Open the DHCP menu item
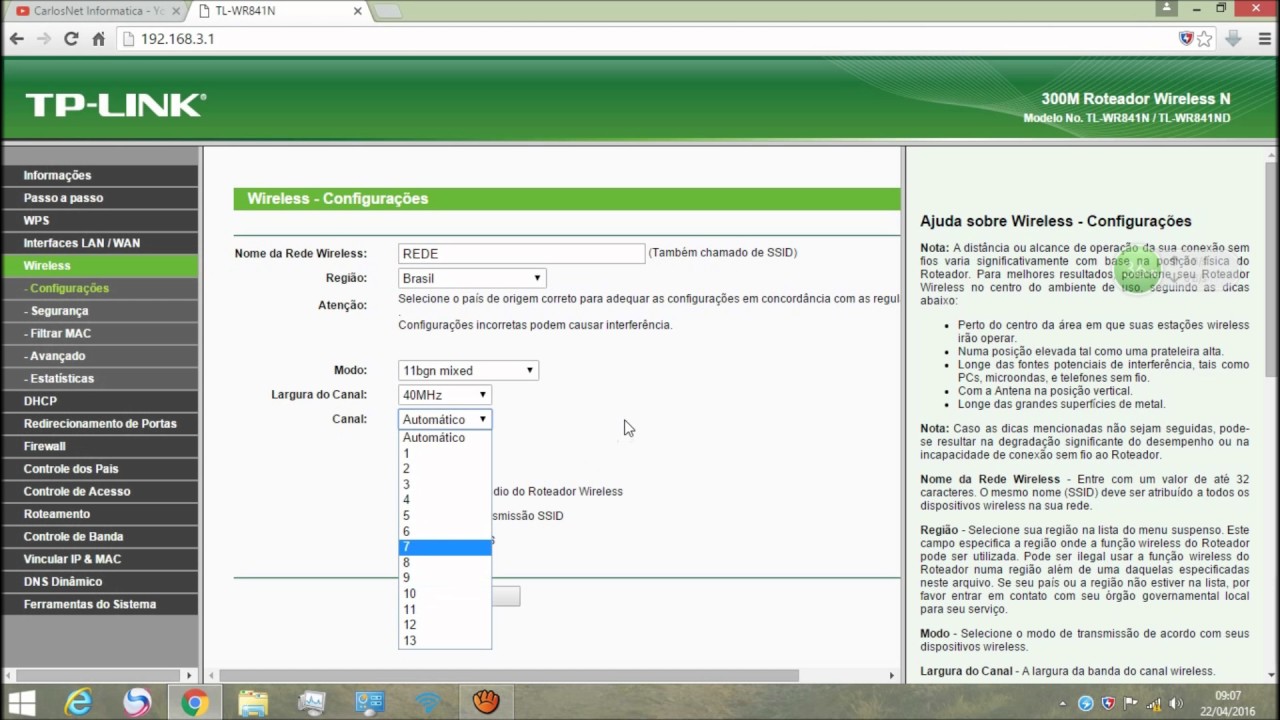The width and height of the screenshot is (1280, 720). pyautogui.click(x=100, y=401)
